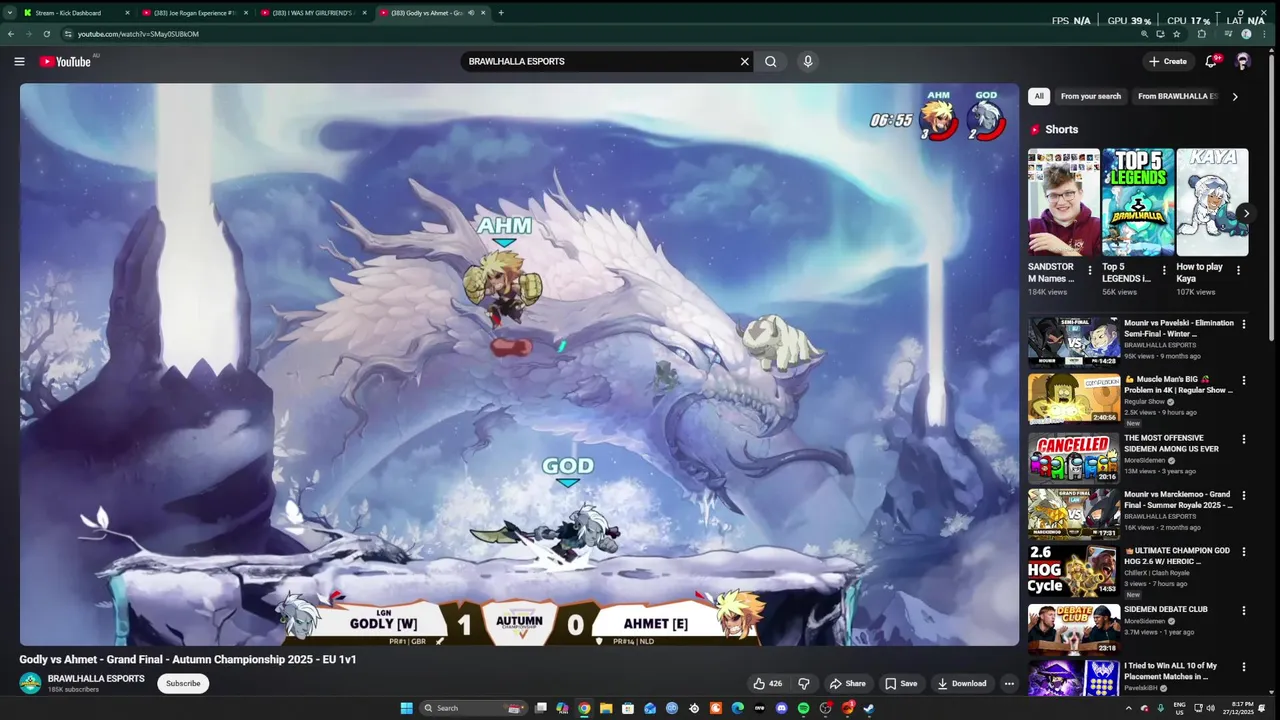Open a new Chrome tab
The image size is (1280, 720).
501,13
